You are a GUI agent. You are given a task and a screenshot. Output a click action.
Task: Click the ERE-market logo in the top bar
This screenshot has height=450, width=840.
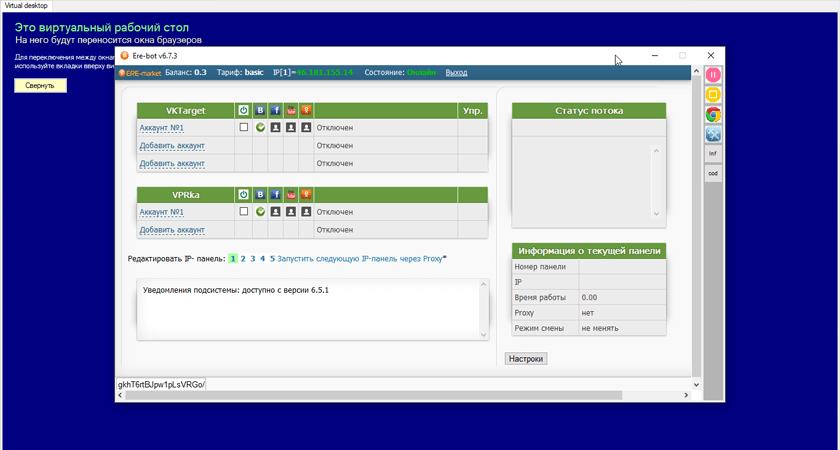[140, 73]
